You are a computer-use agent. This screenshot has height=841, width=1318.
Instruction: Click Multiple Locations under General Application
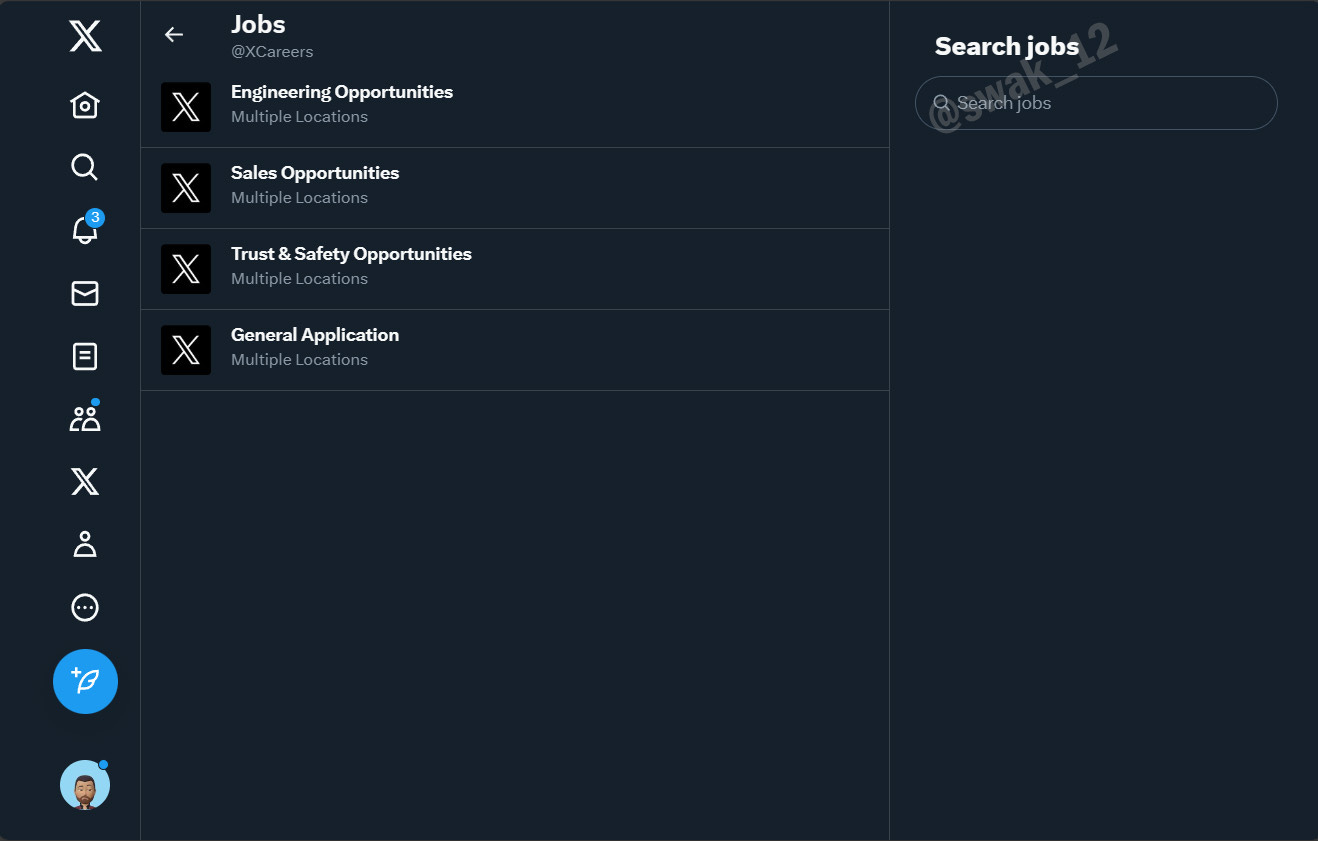[x=299, y=359]
